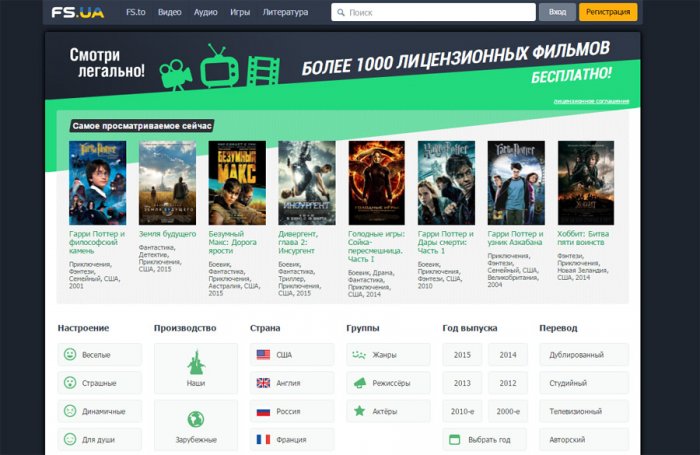This screenshot has width=700, height=455.
Task: Click the Вход login button
Action: [x=557, y=12]
